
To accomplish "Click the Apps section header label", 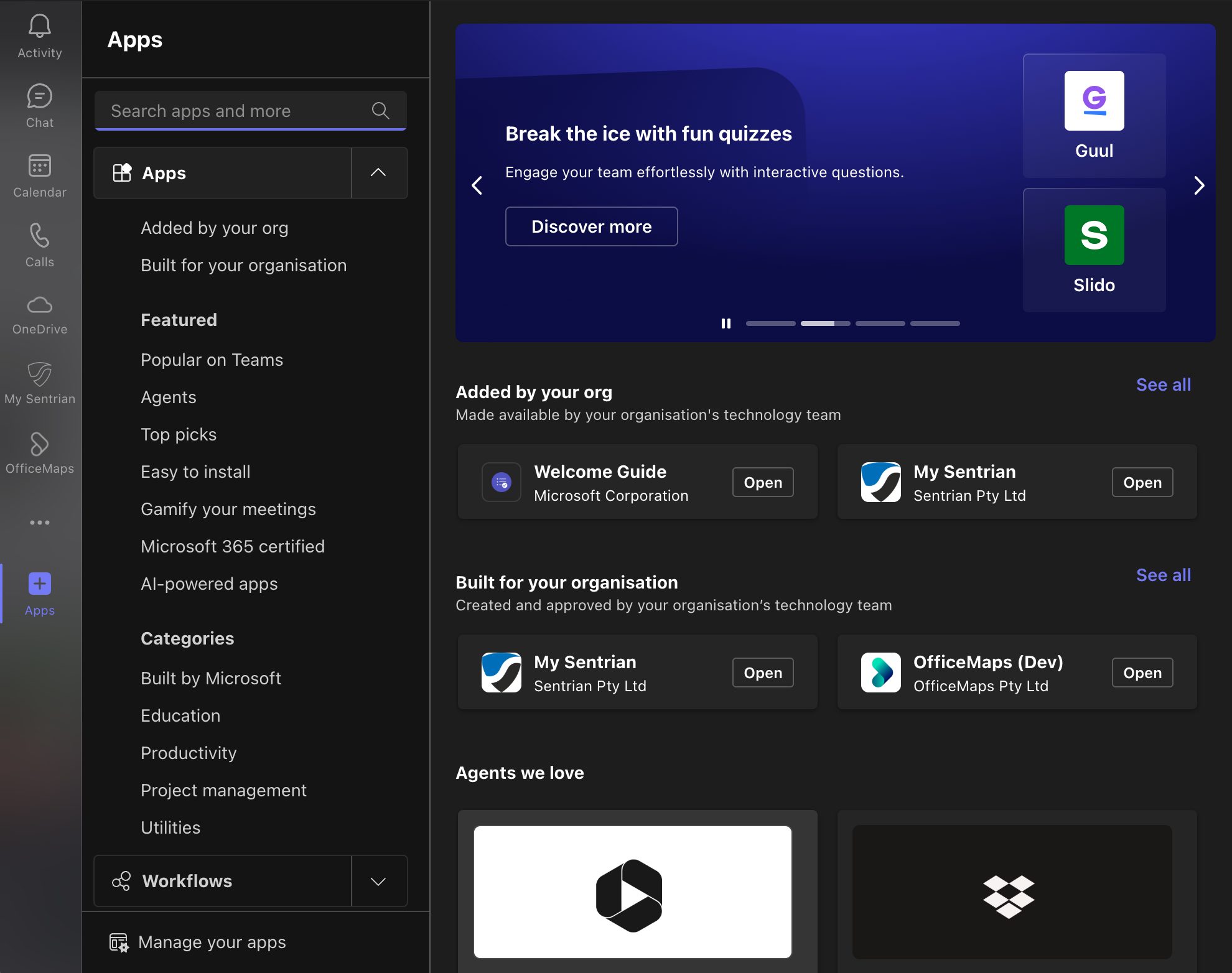I will pos(164,173).
